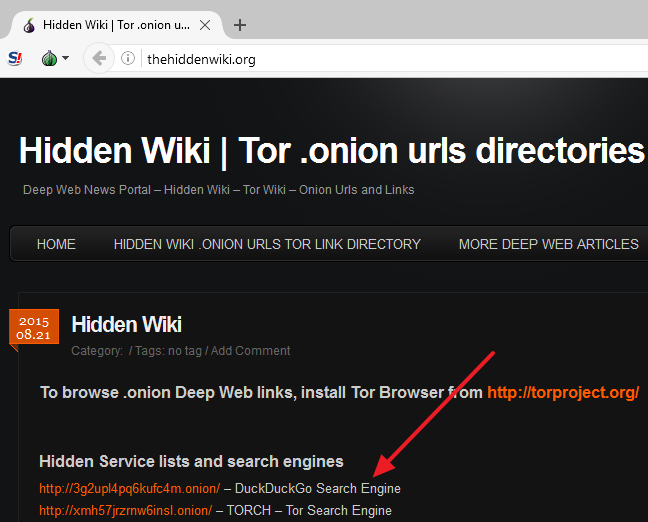Follow the torproject.org link
This screenshot has height=522, width=648.
pos(562,393)
